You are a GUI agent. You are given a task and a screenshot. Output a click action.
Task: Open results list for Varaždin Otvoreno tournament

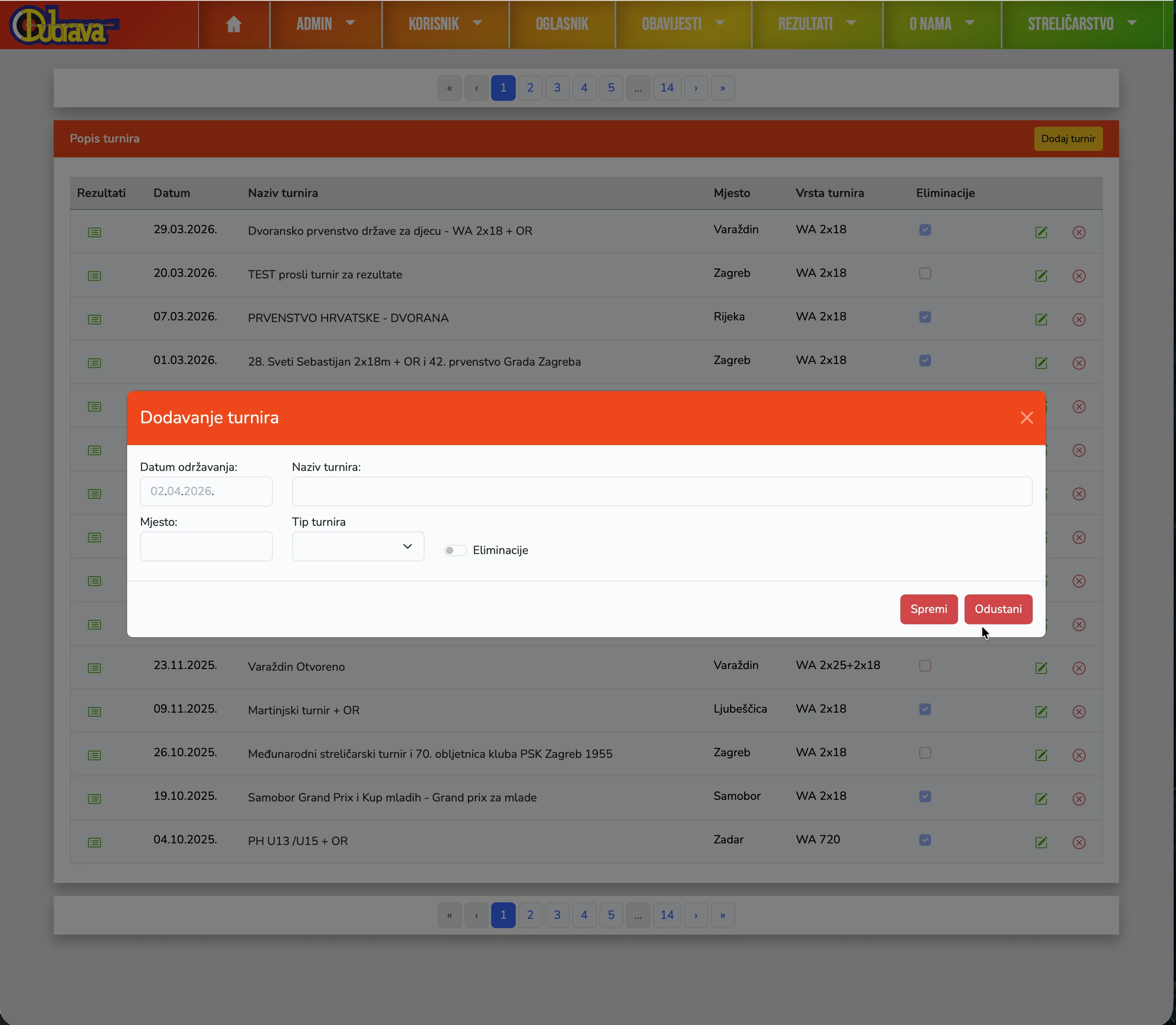pyautogui.click(x=94, y=668)
